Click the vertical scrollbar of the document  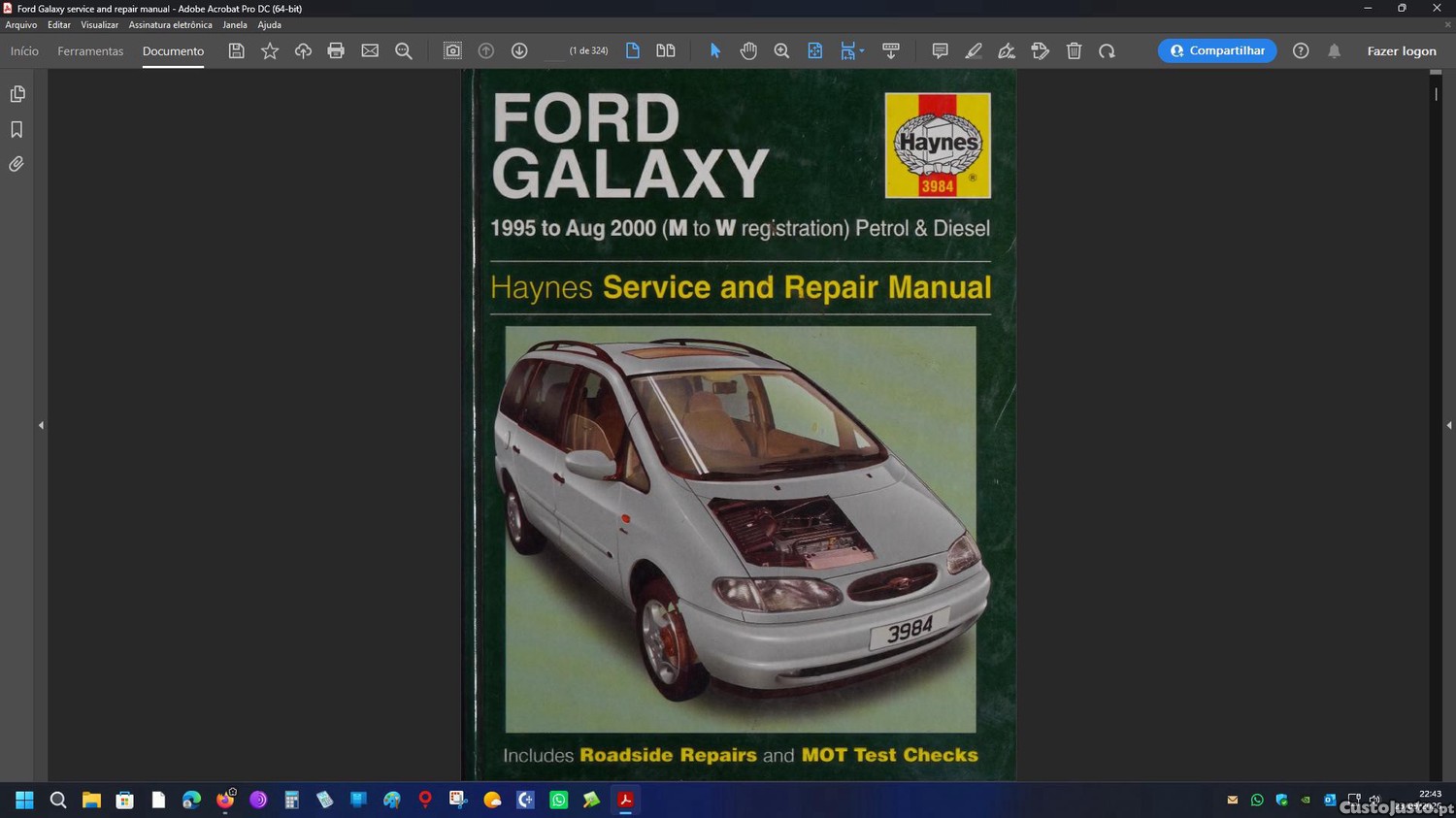click(1436, 425)
